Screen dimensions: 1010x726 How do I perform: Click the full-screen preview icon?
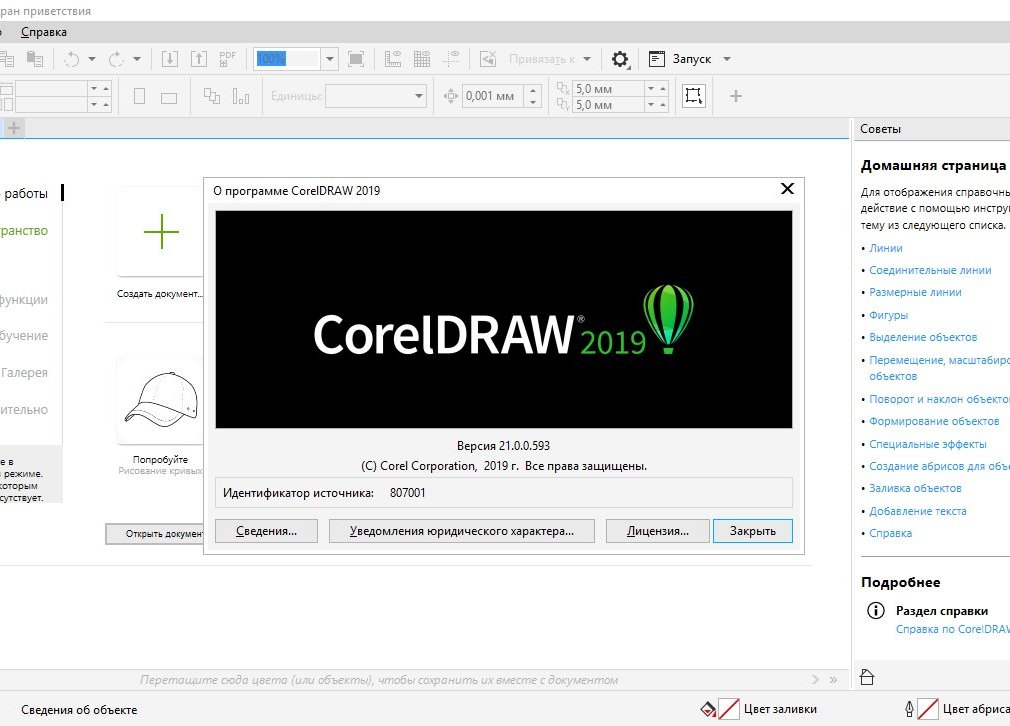tap(356, 59)
